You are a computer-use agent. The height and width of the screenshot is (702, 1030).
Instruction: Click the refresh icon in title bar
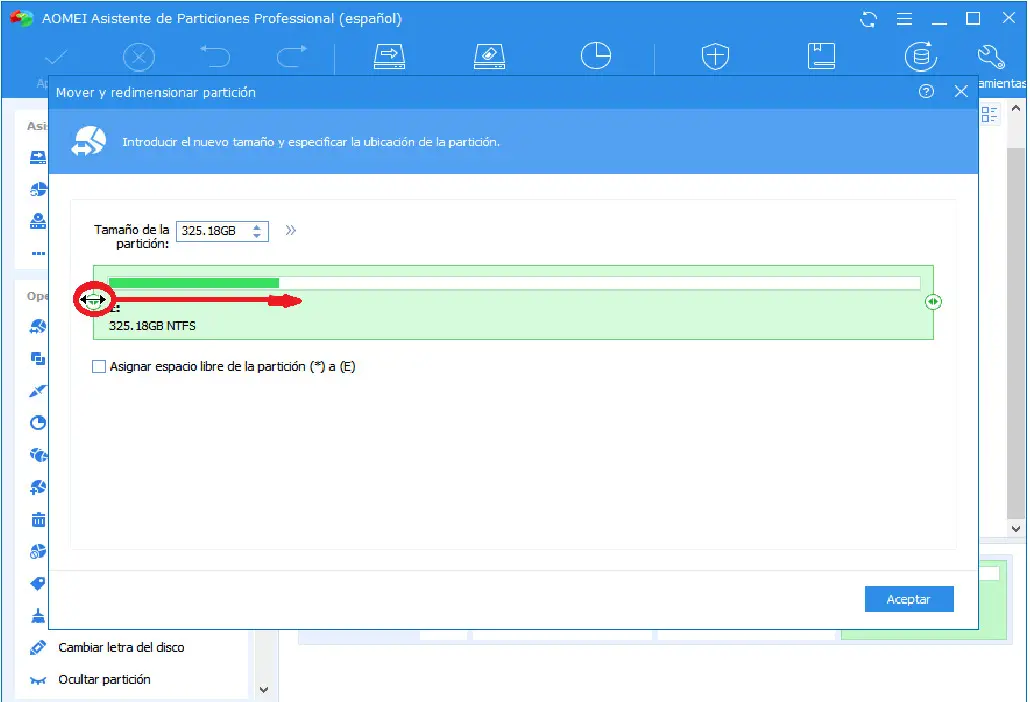click(868, 20)
